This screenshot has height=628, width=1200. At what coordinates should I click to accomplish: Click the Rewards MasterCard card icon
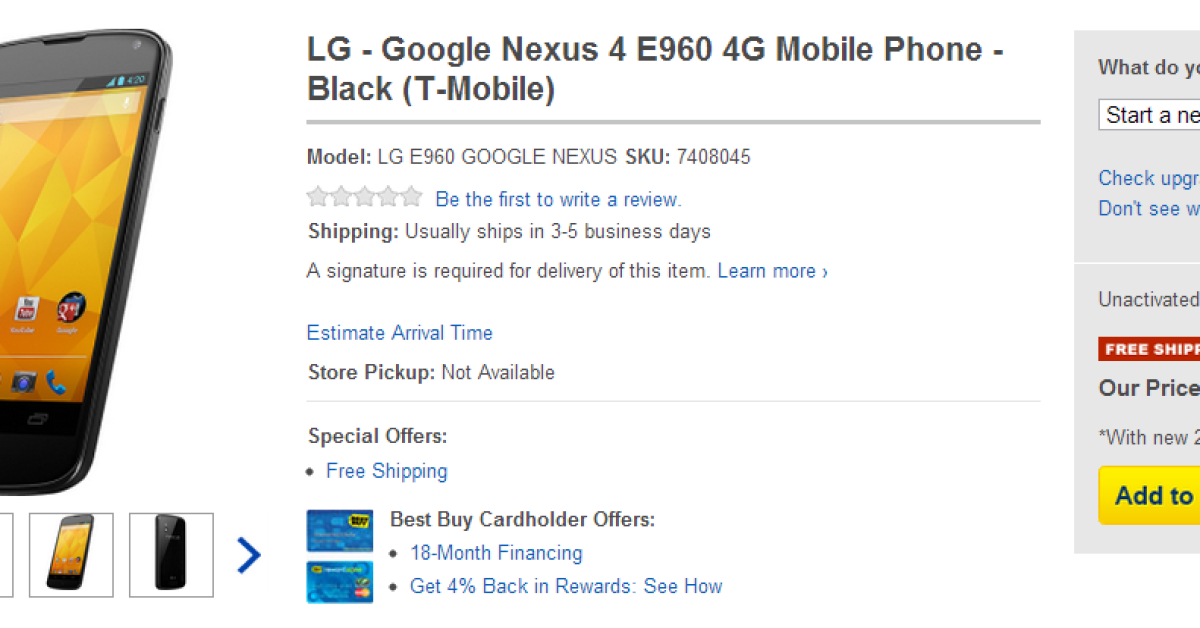340,582
